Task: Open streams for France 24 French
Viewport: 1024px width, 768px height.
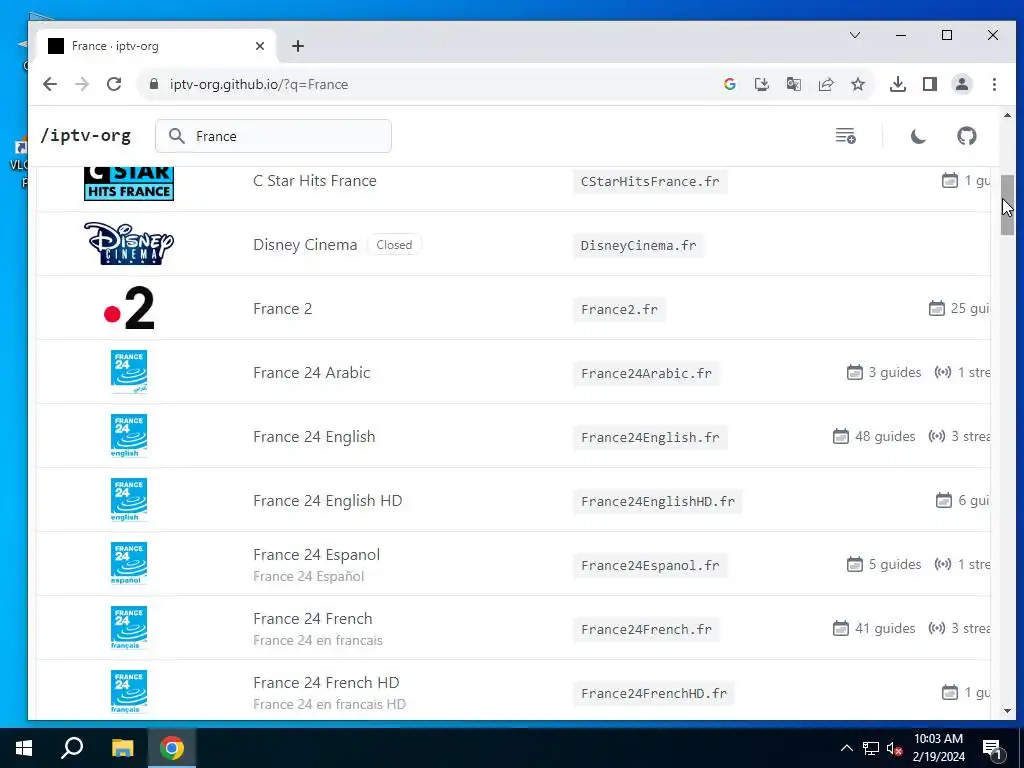Action: [959, 628]
